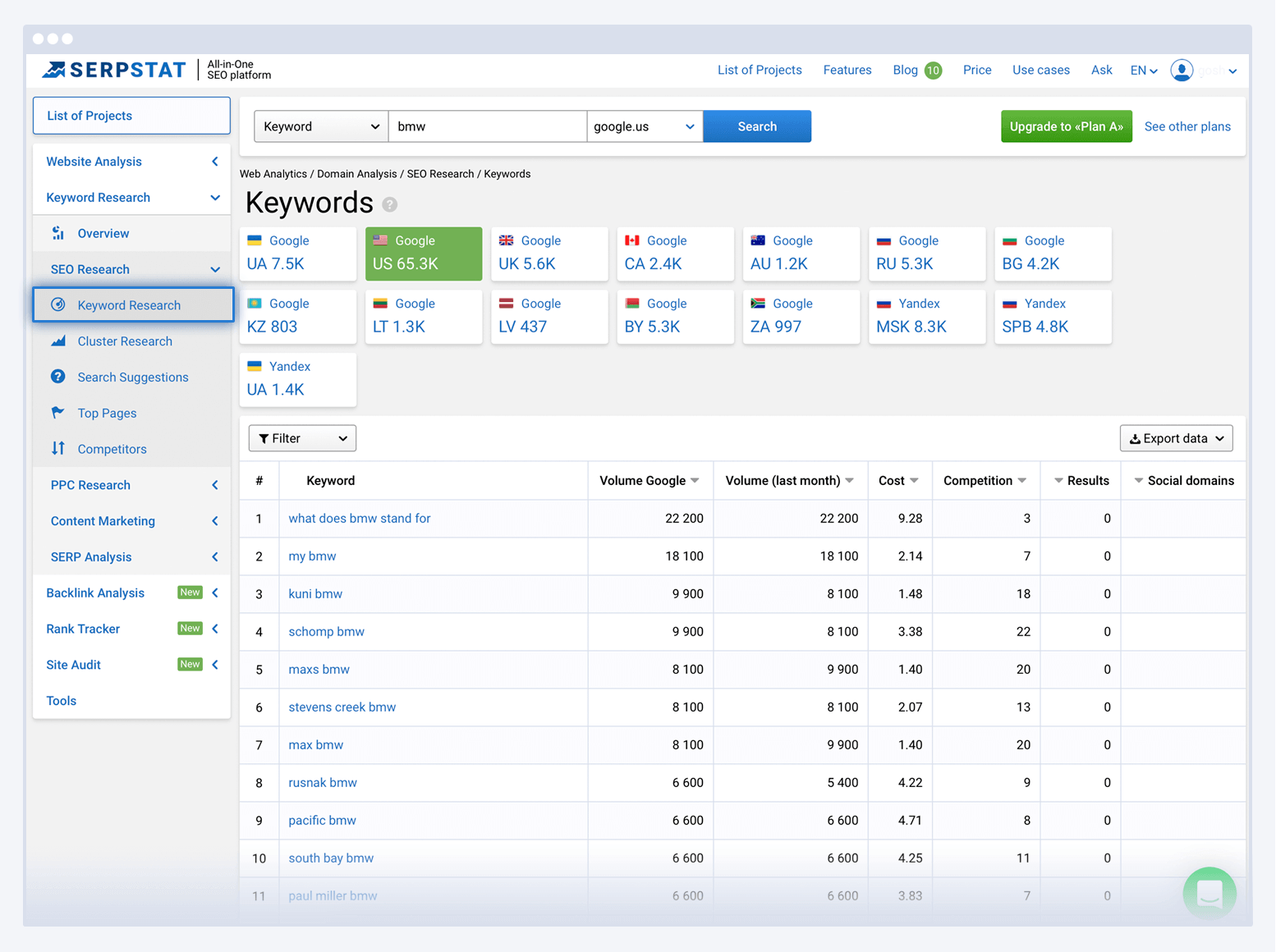Select Google BG 4.2K database card

click(1053, 254)
